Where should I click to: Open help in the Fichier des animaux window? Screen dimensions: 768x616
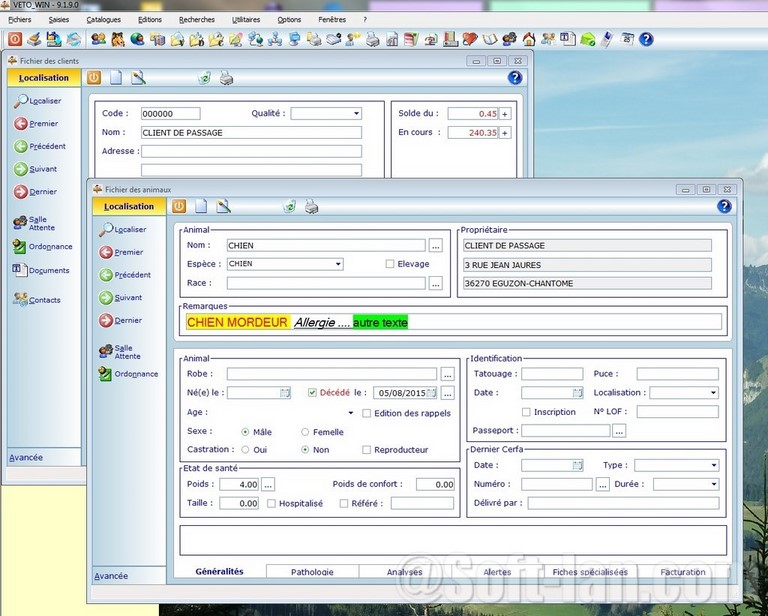coord(724,206)
